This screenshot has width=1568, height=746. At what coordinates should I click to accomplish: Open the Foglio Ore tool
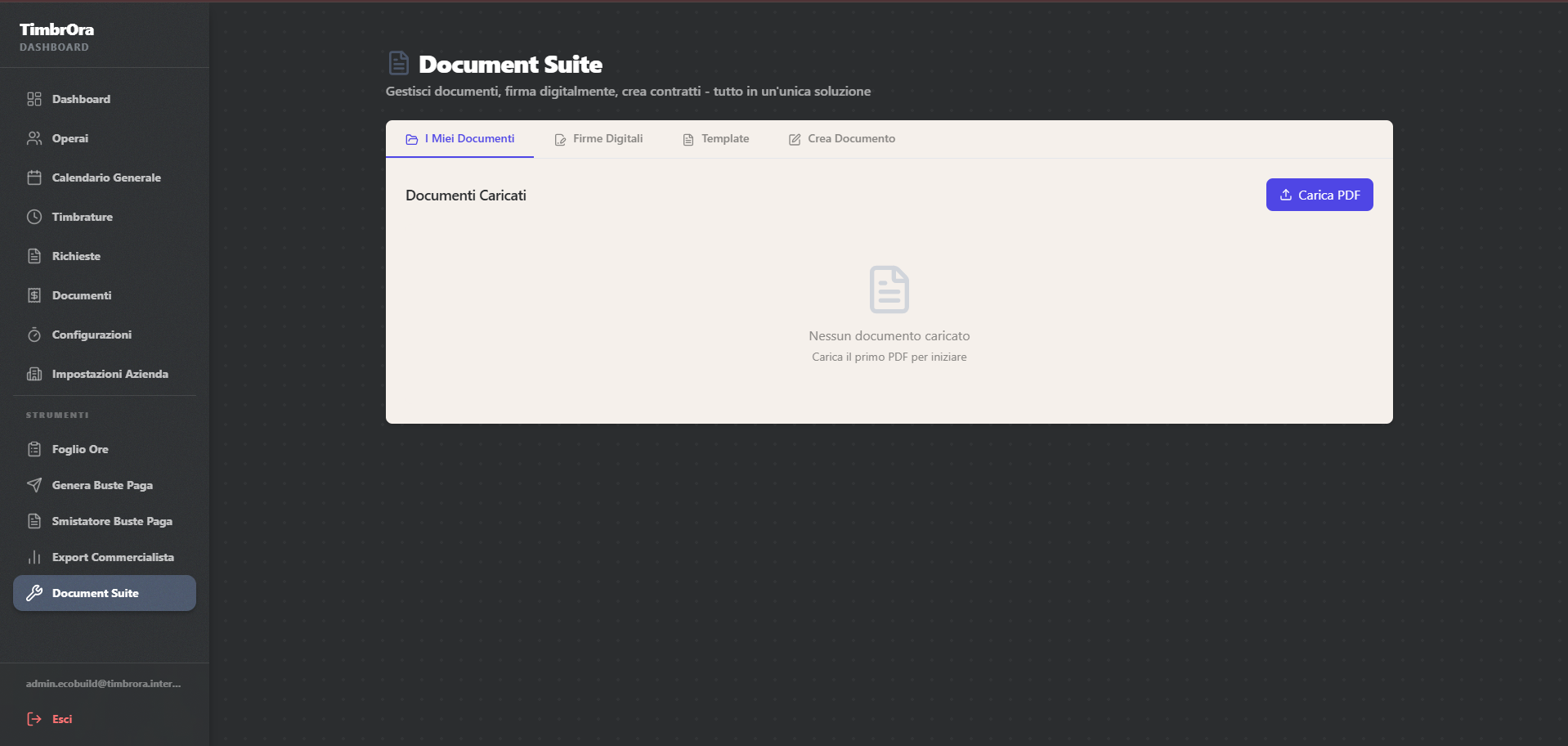coord(105,449)
